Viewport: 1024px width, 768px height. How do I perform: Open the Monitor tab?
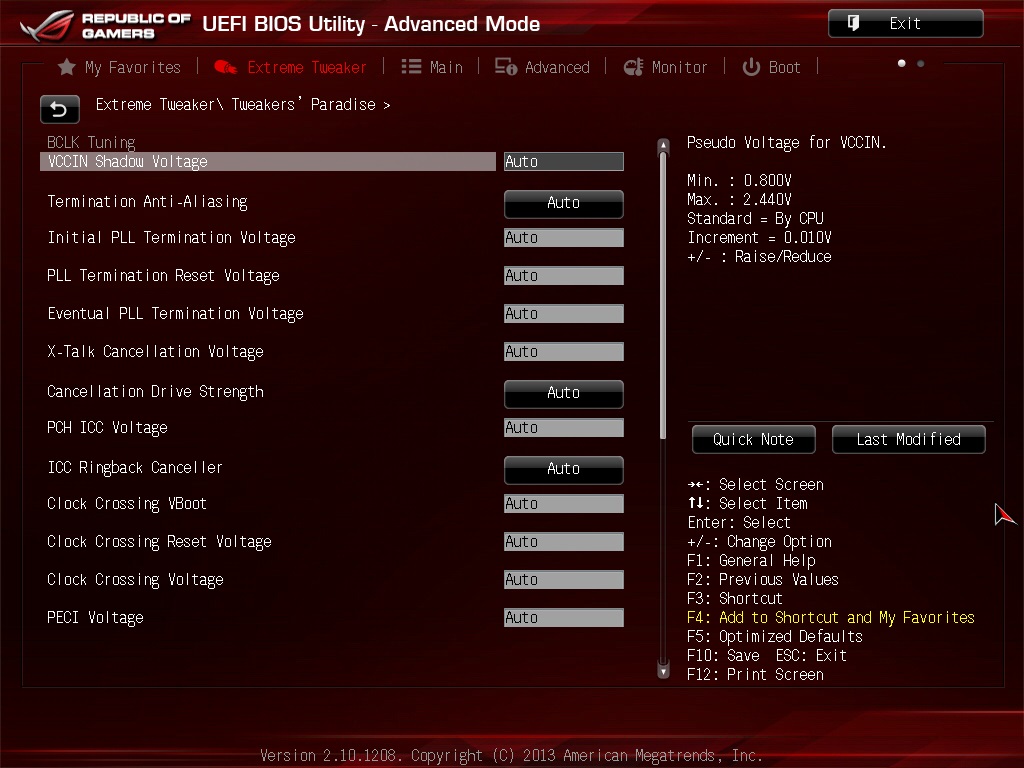tap(665, 67)
